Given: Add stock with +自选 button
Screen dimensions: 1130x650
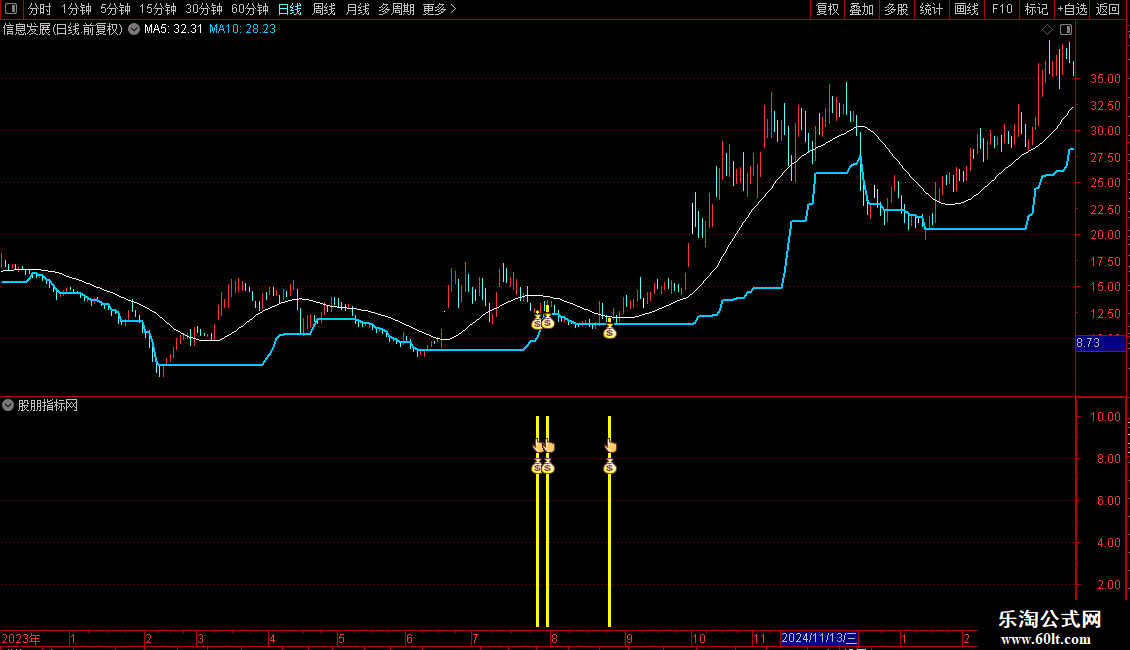Looking at the screenshot, I should point(1072,9).
